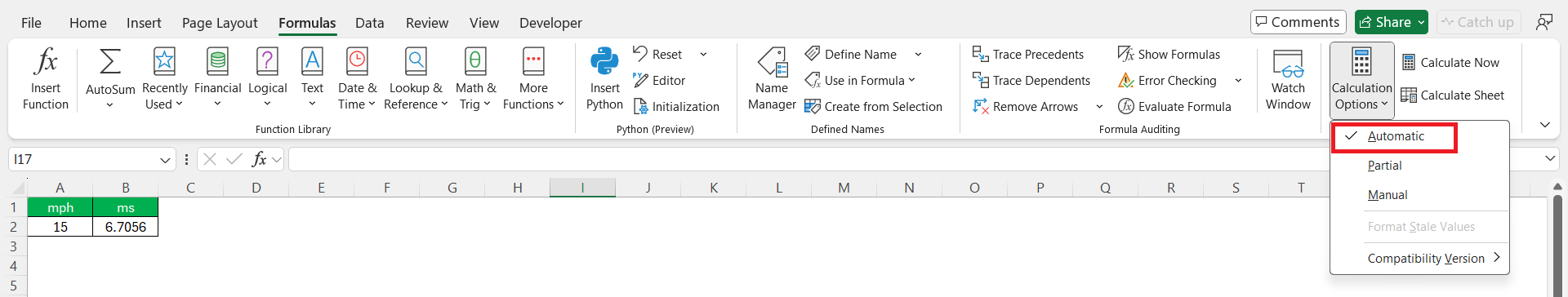The width and height of the screenshot is (1568, 297).
Task: Switch to the Data tab
Action: tap(369, 23)
